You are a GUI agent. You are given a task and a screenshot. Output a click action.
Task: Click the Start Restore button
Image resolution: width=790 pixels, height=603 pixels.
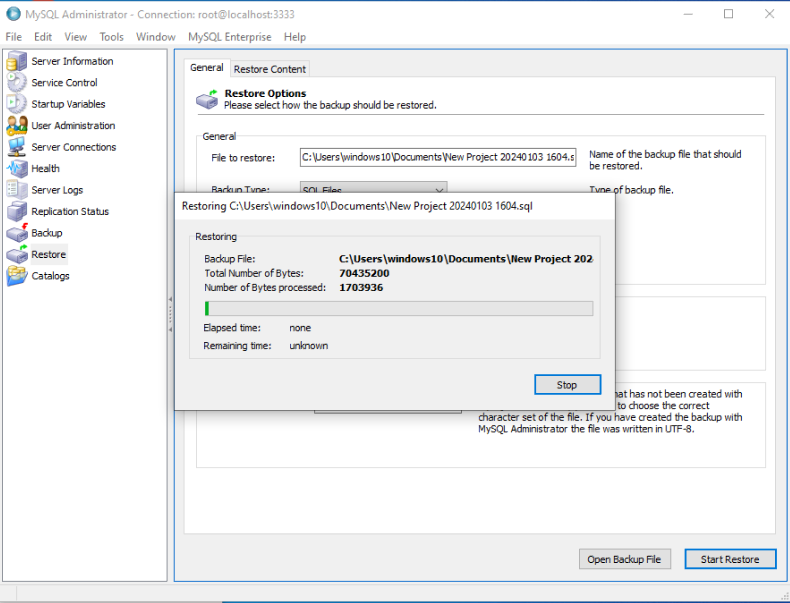click(x=730, y=559)
